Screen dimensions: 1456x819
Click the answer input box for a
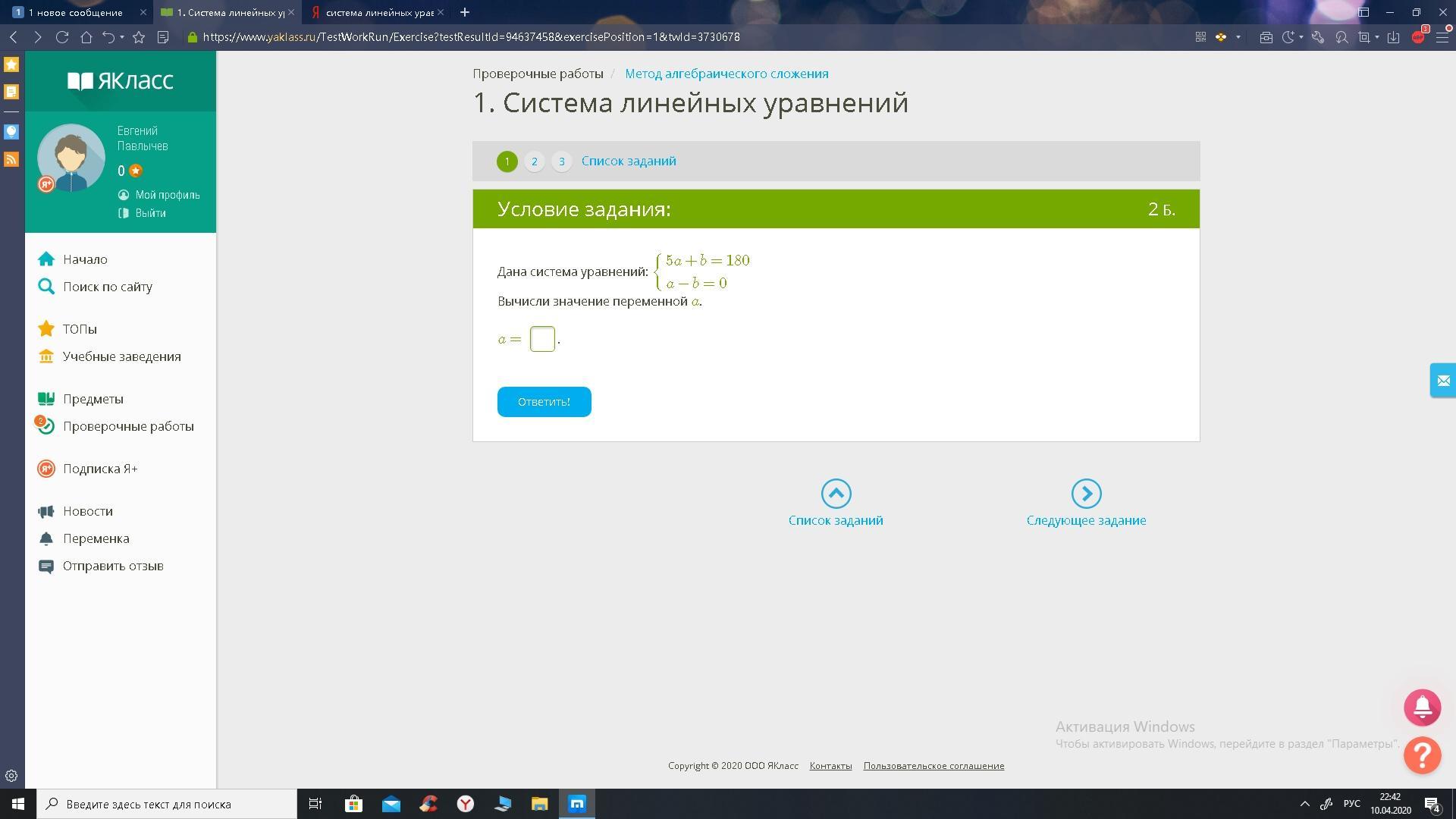(542, 339)
